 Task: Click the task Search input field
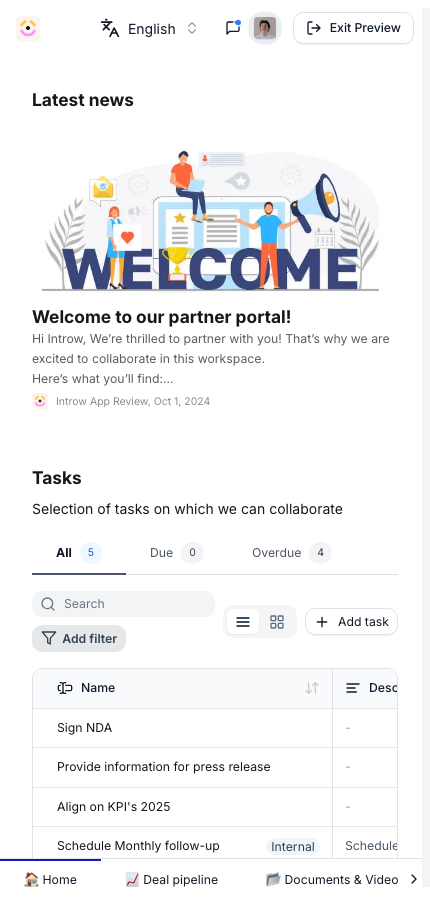tap(123, 604)
